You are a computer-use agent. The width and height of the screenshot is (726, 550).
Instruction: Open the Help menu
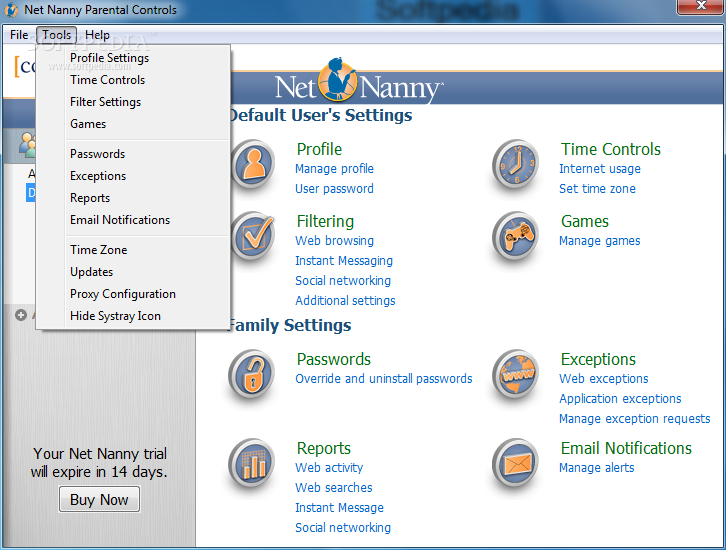(x=97, y=35)
